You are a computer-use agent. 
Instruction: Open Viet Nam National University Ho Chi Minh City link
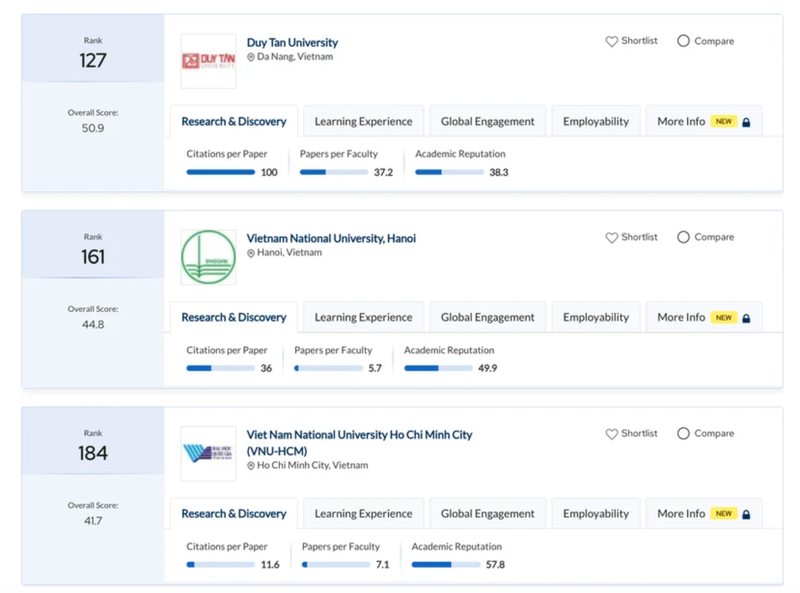tap(359, 442)
